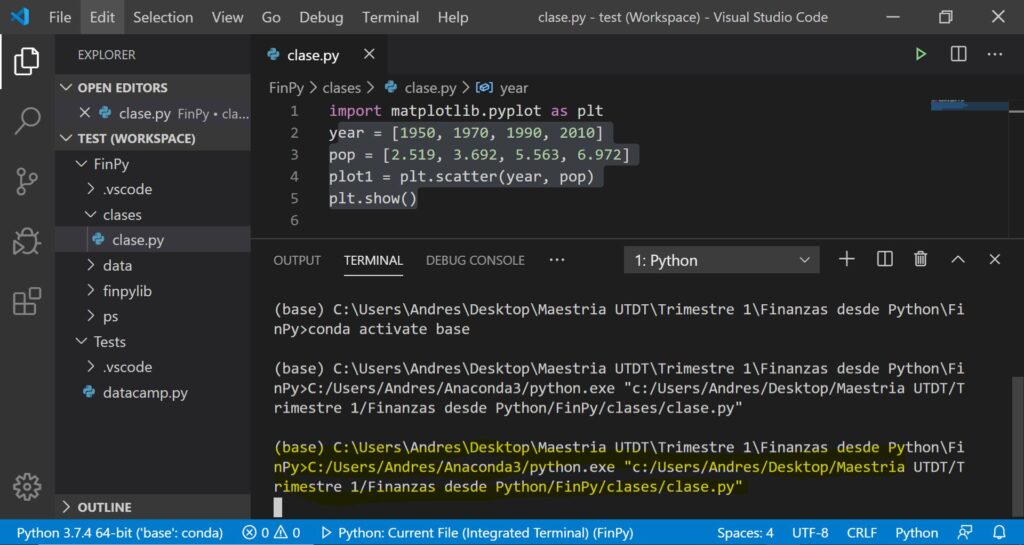
Task: Open the Explorer view in activity bar
Action: coord(27,61)
